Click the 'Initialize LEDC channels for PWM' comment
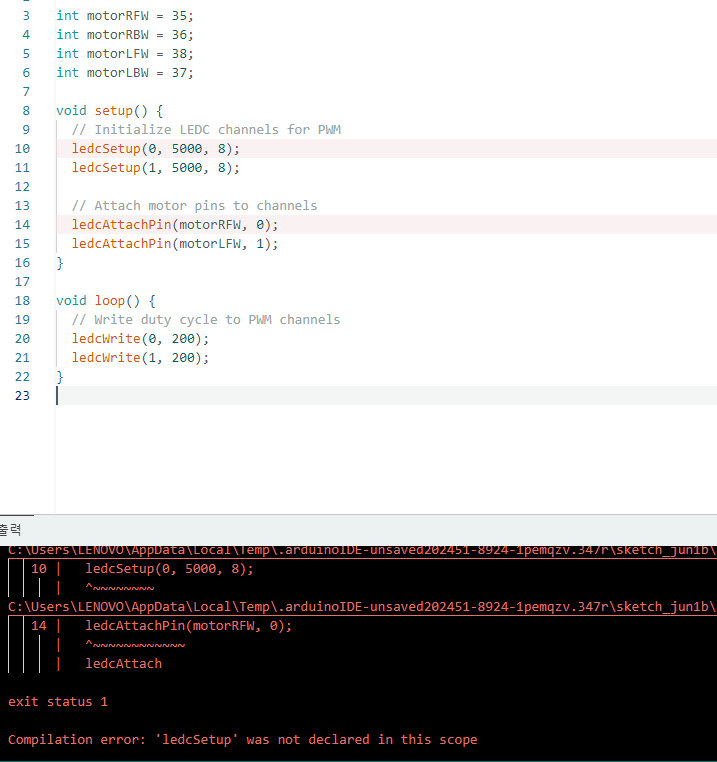The height and width of the screenshot is (762, 717). 207,130
